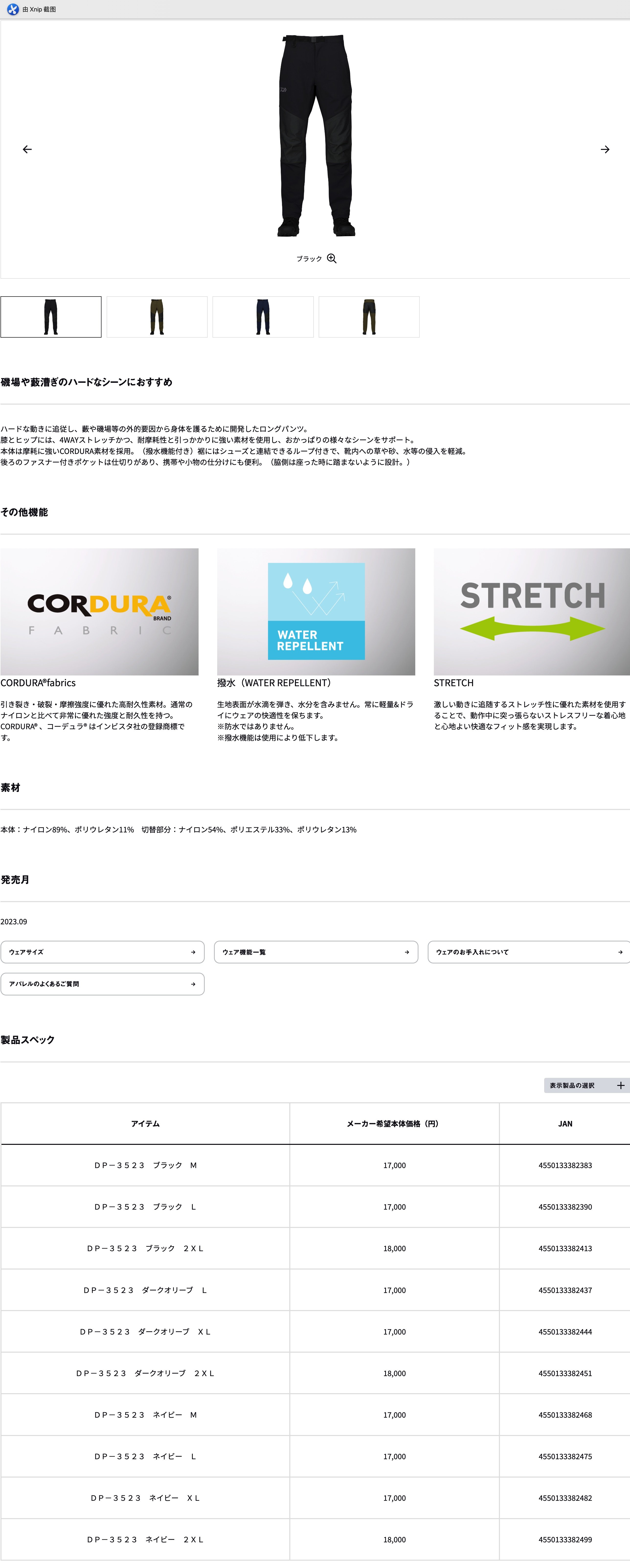Click the WATER REPELLENT feature icon
Screen dimensions: 630x1568
click(x=316, y=611)
